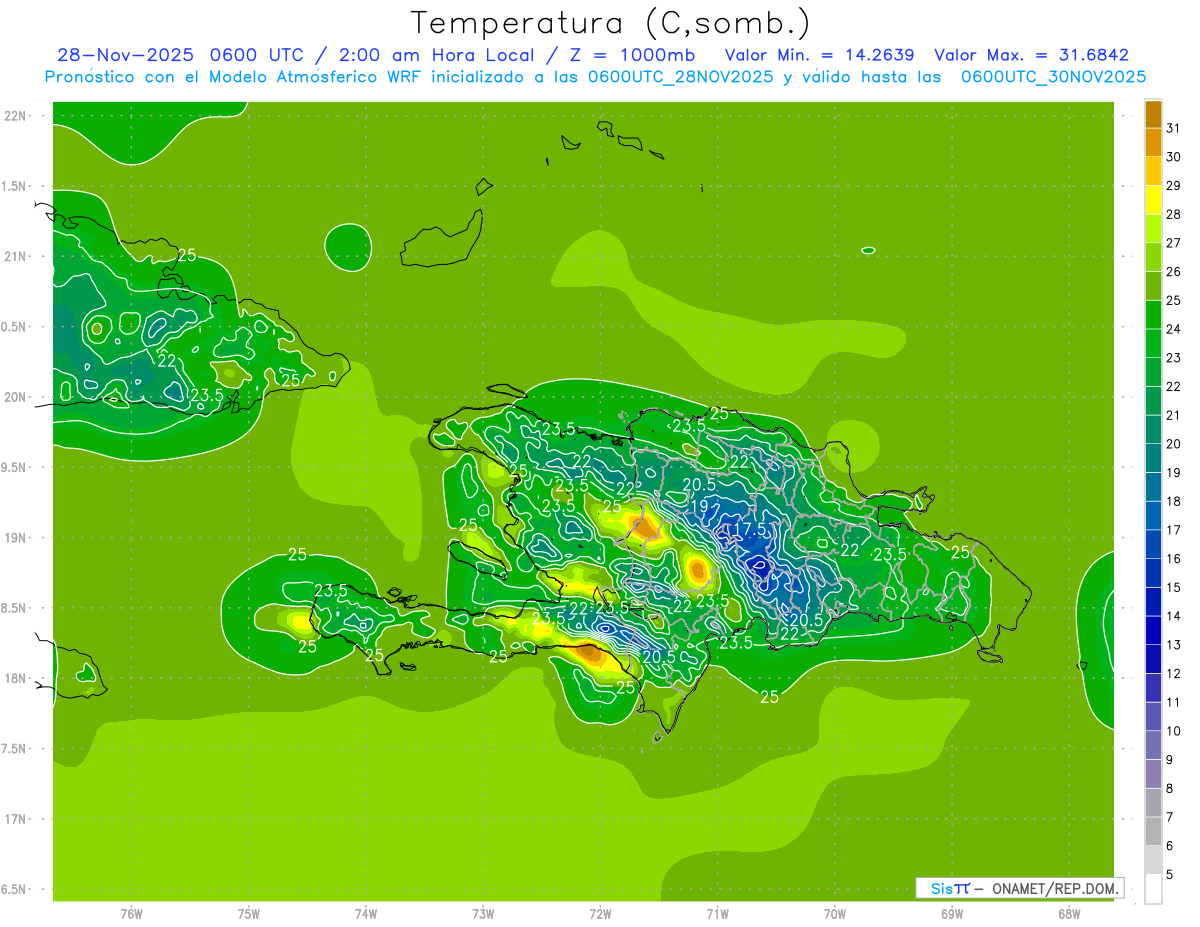Image resolution: width=1200 pixels, height=927 pixels.
Task: Click the "29" label on the color legend
Action: (1173, 186)
